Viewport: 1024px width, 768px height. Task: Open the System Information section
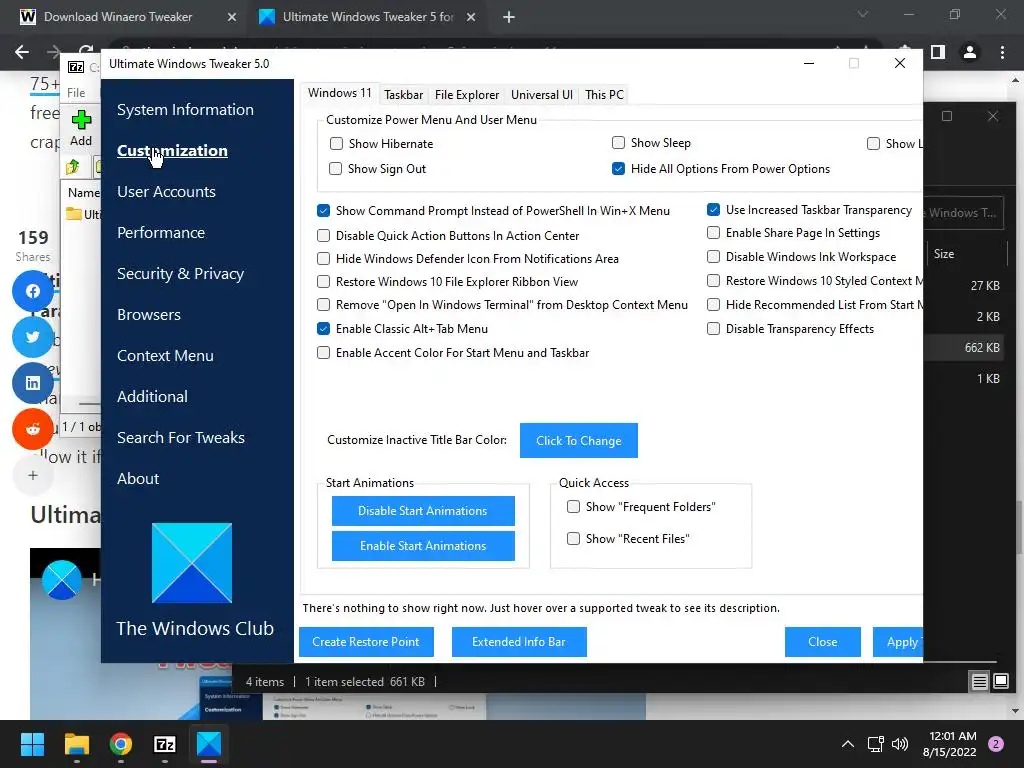pos(185,110)
